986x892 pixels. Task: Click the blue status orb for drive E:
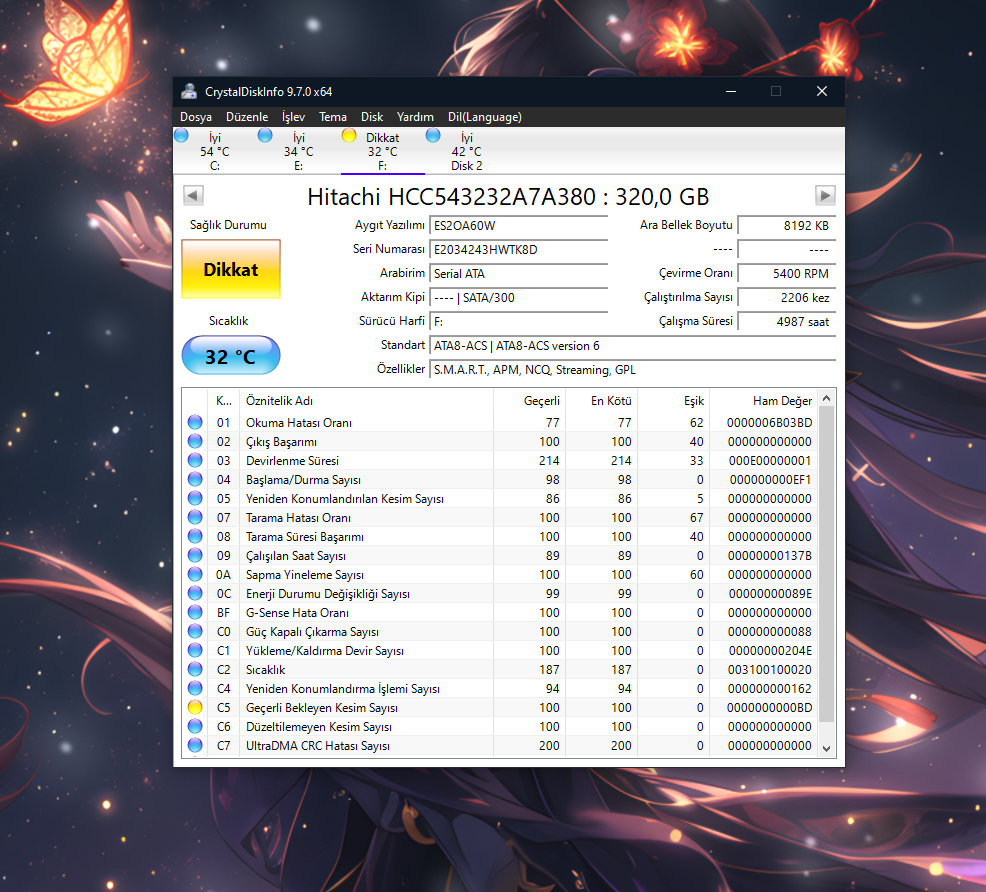click(265, 136)
